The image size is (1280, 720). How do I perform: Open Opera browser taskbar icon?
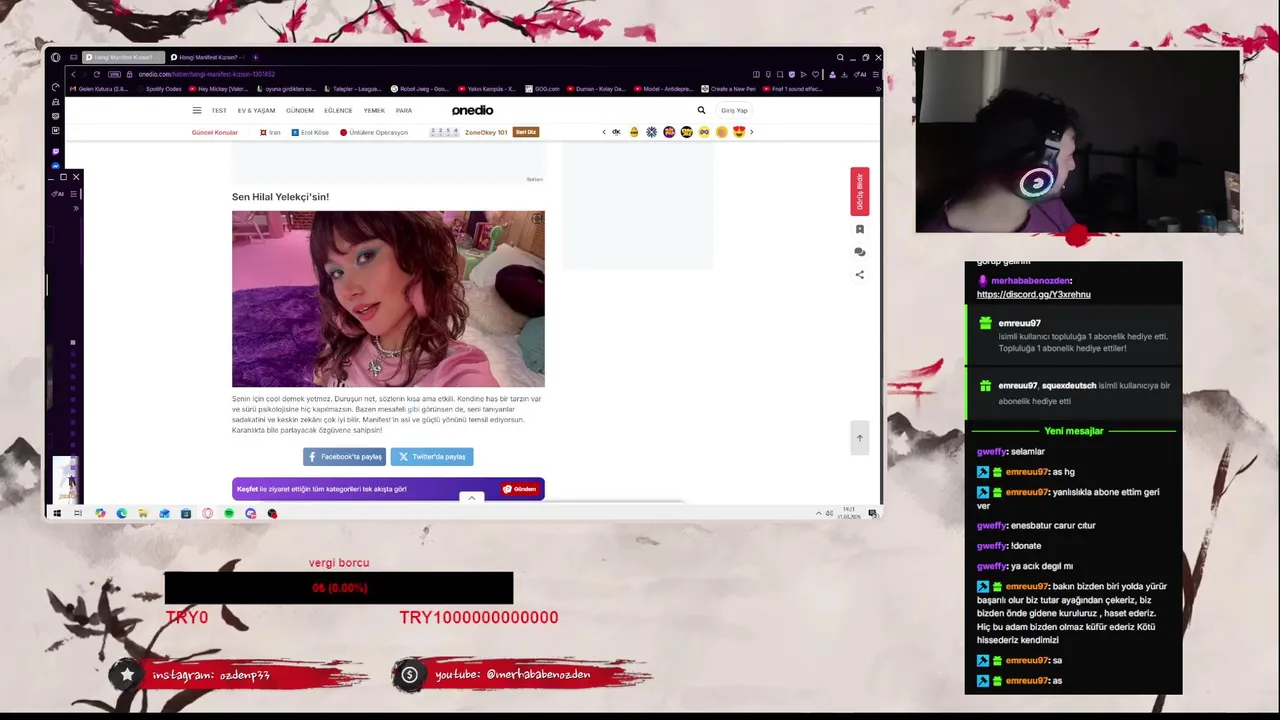[207, 513]
